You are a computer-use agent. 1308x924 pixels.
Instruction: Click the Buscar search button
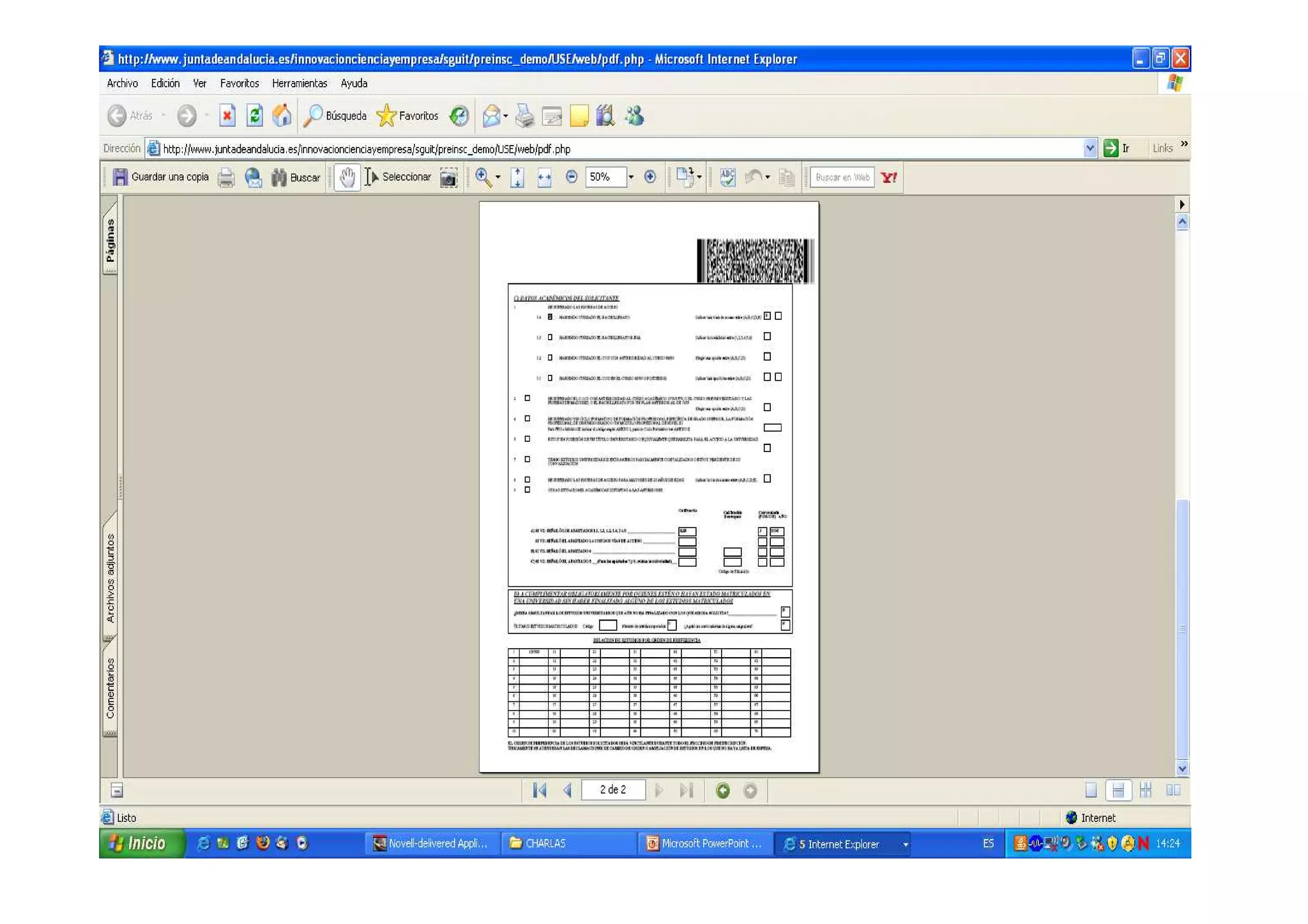tap(296, 178)
